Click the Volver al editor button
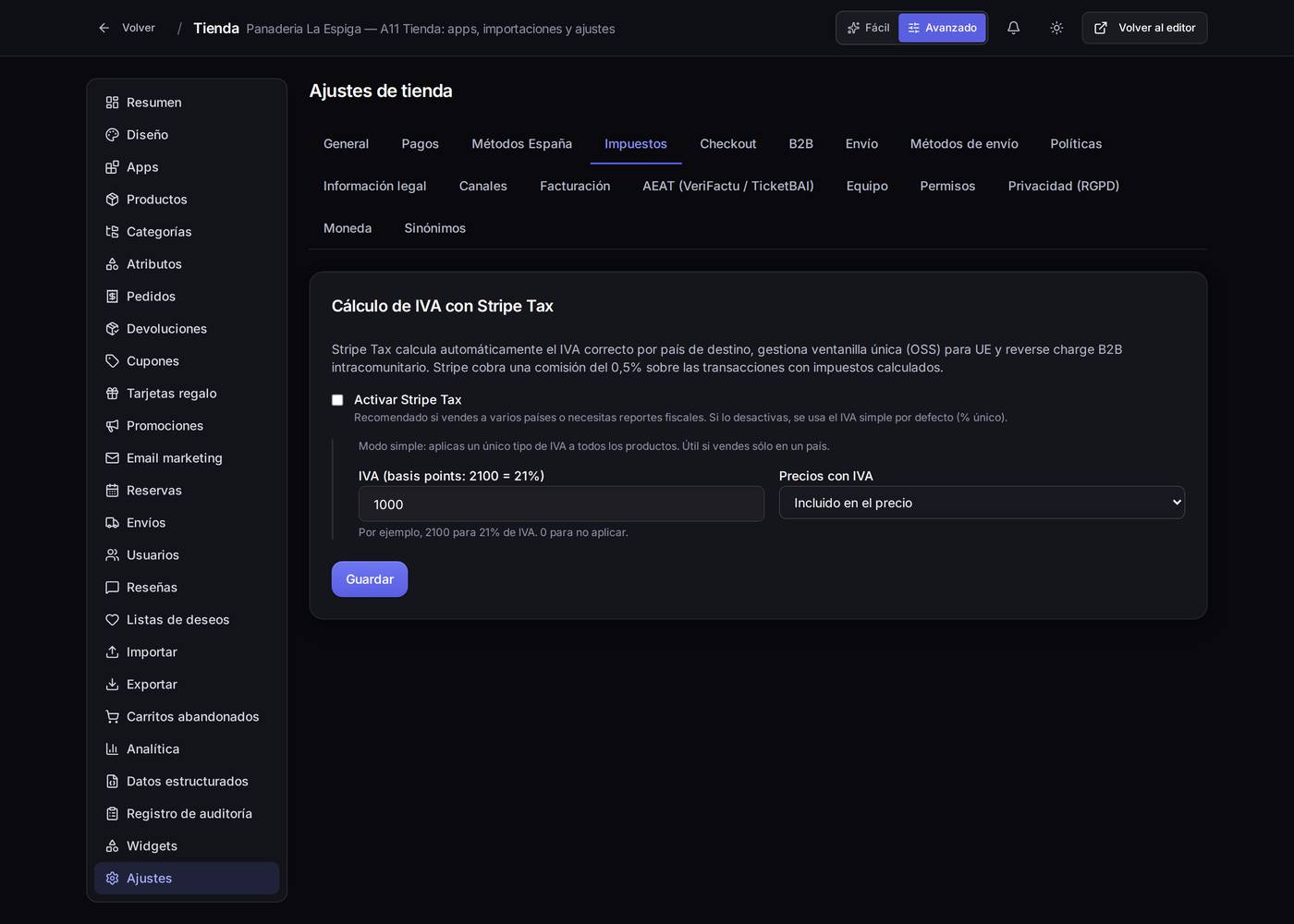This screenshot has height=924, width=1294. pos(1144,28)
